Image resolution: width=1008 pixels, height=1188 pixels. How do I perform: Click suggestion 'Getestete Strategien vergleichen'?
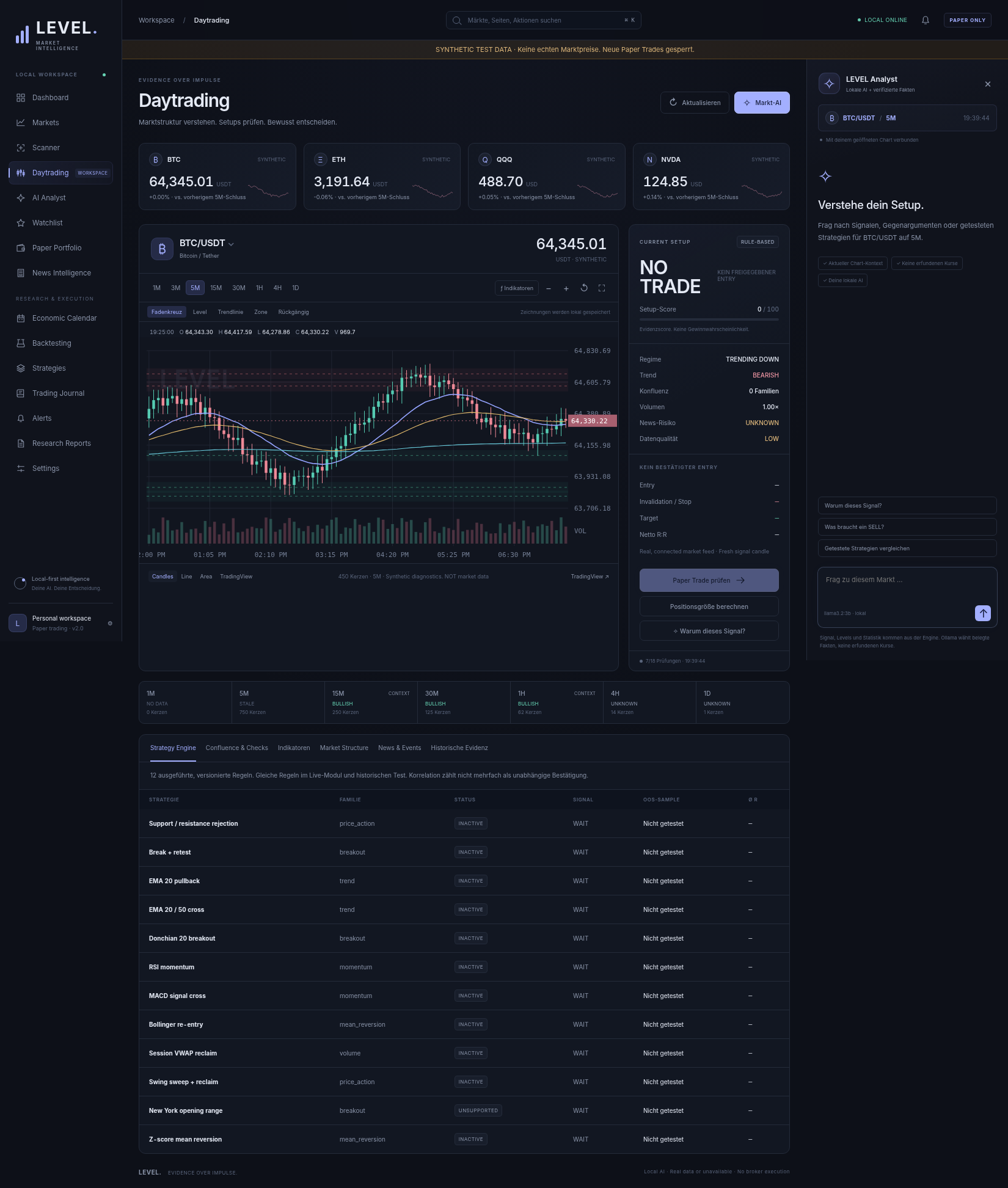tap(907, 548)
